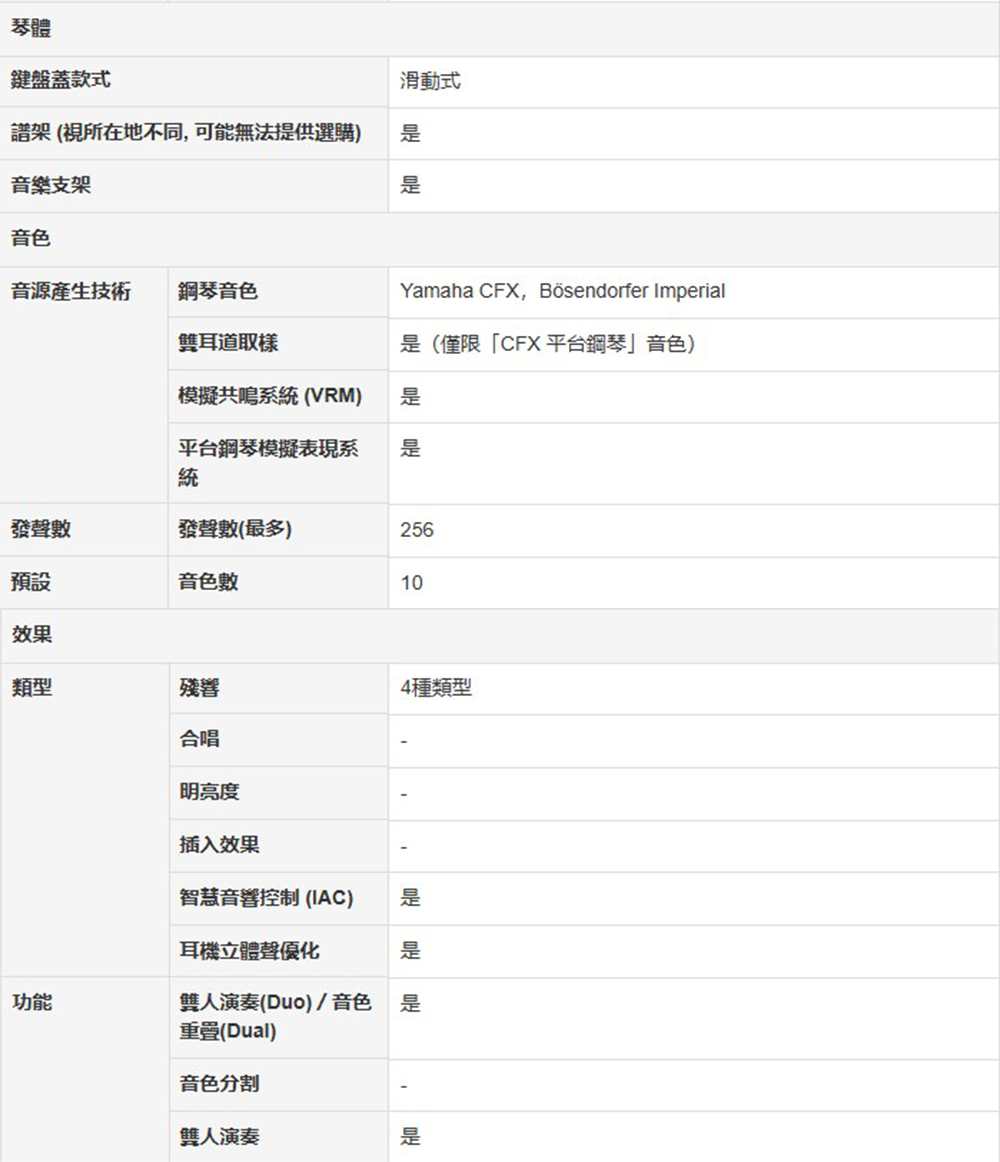
Task: Click the 明亮度 label
Action: 210,792
